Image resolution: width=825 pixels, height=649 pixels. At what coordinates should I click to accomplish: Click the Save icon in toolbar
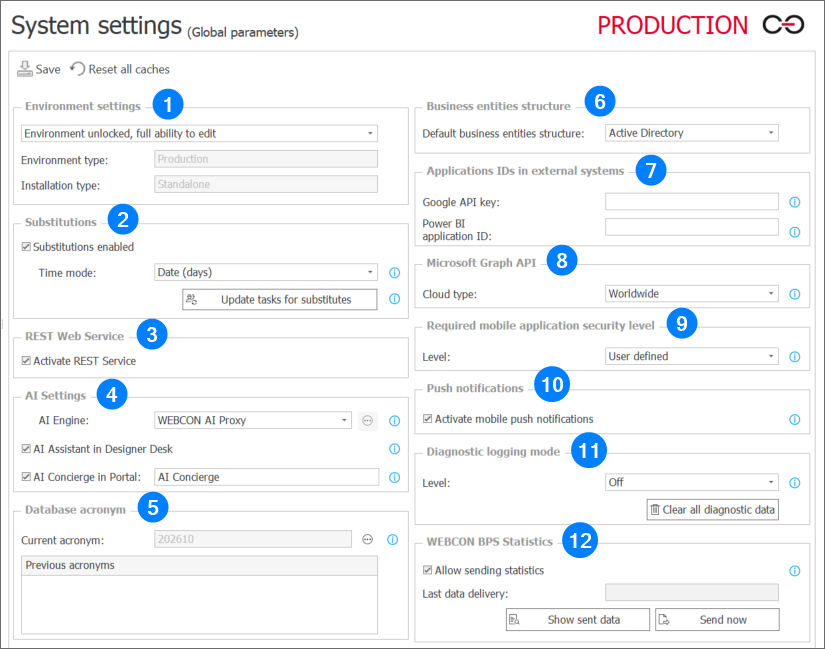(x=25, y=69)
